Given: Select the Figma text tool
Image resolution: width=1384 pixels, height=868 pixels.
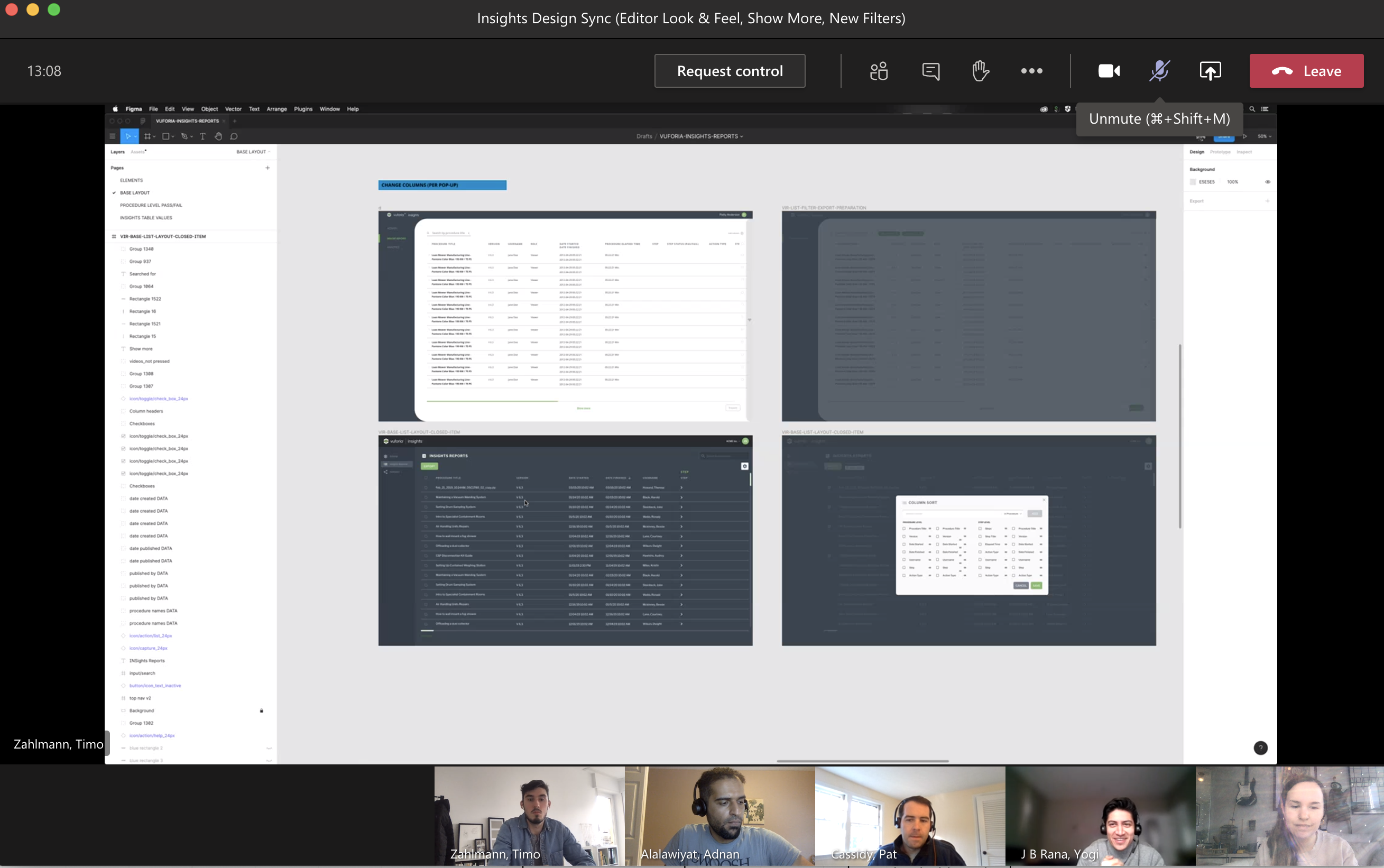Looking at the screenshot, I should click(202, 136).
